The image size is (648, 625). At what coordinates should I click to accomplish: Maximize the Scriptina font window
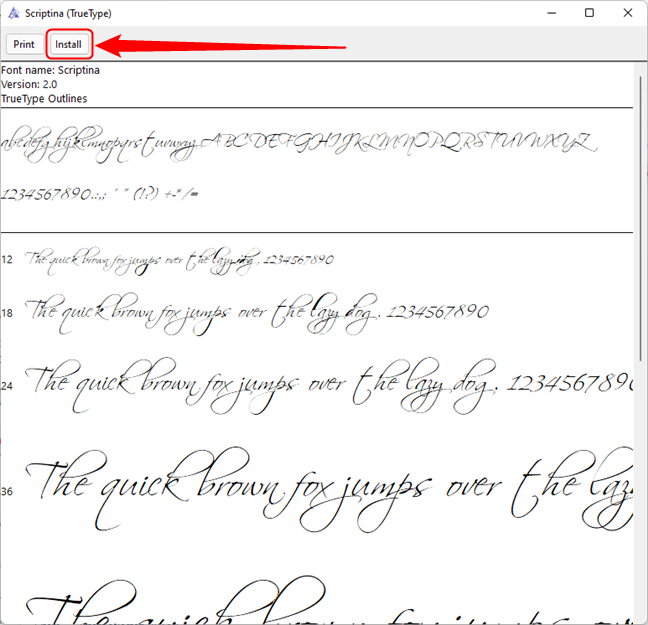click(x=590, y=13)
